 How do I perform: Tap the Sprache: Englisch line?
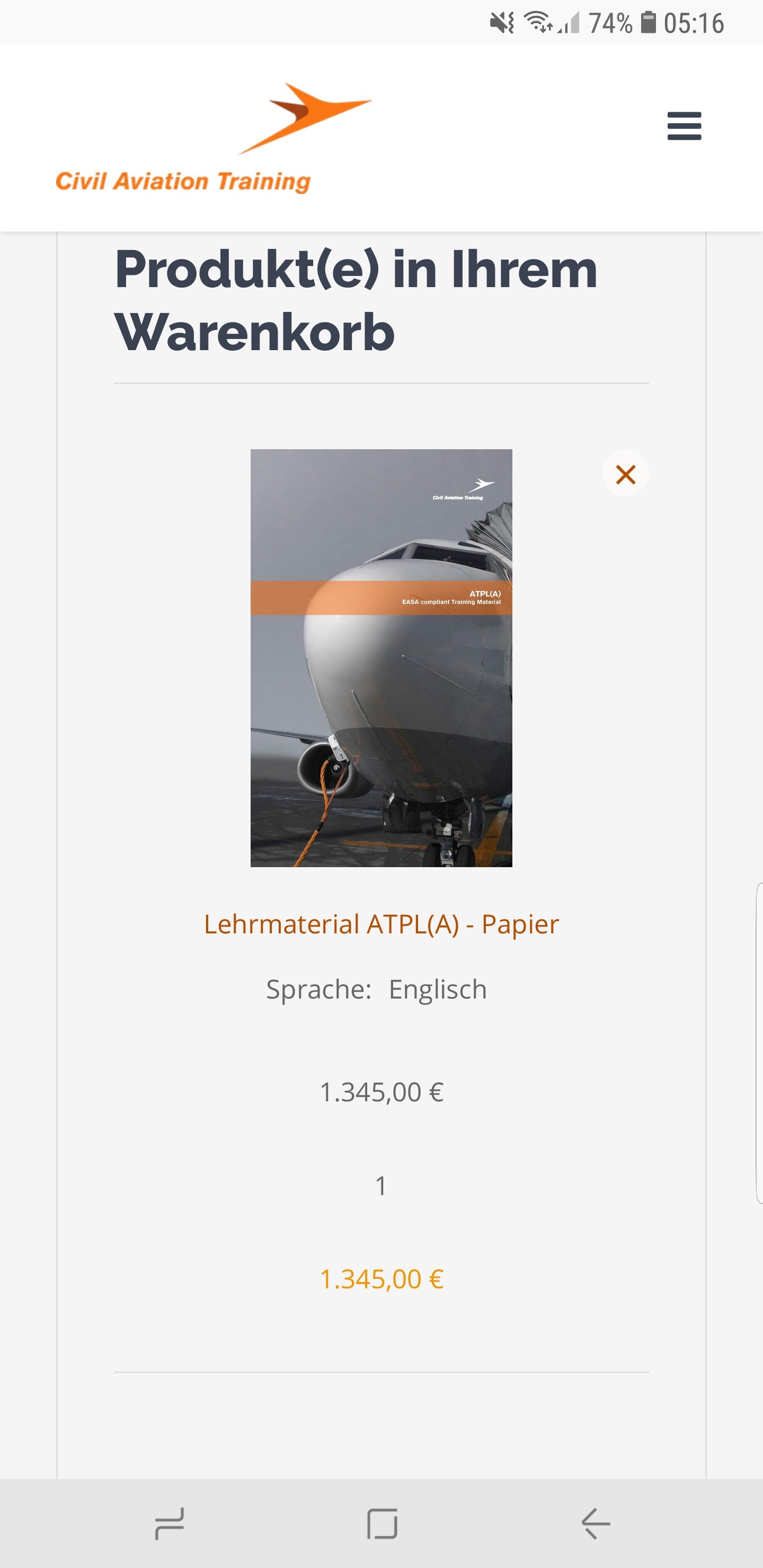[x=376, y=990]
